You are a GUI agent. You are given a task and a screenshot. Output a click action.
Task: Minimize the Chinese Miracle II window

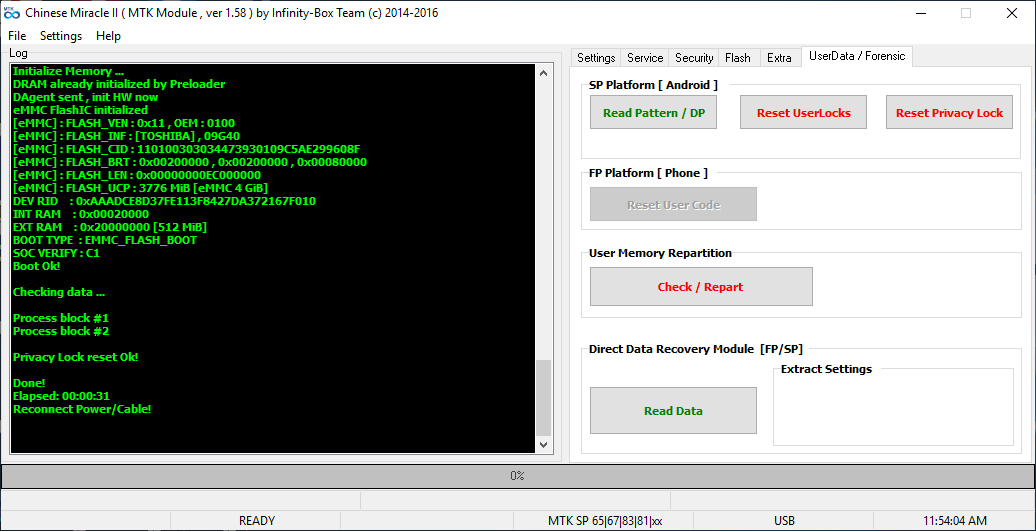[x=920, y=13]
